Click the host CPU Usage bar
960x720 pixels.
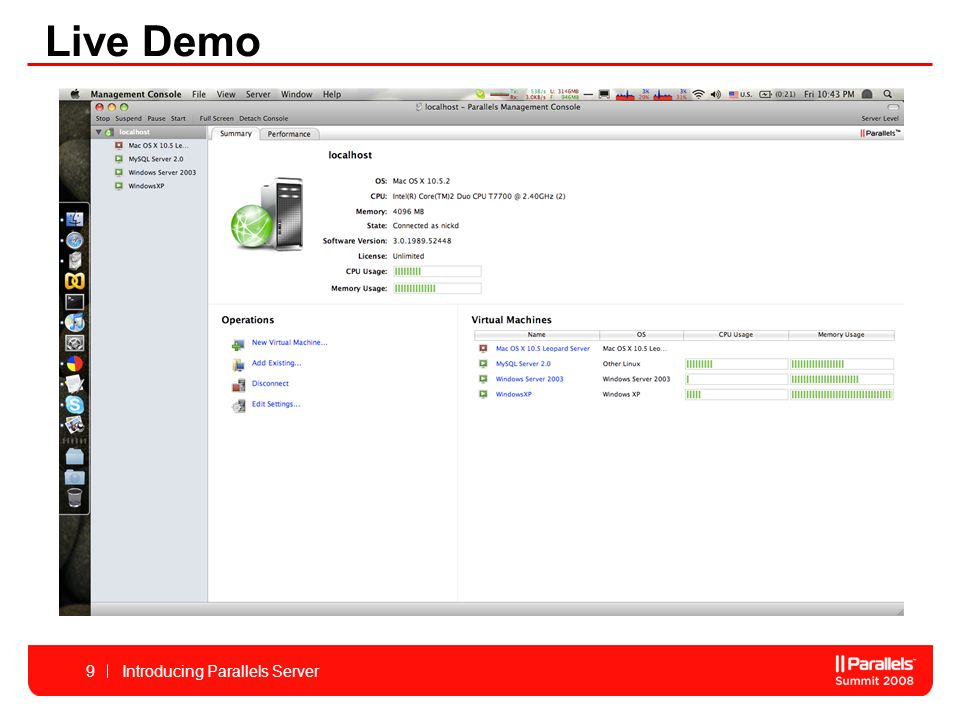437,271
